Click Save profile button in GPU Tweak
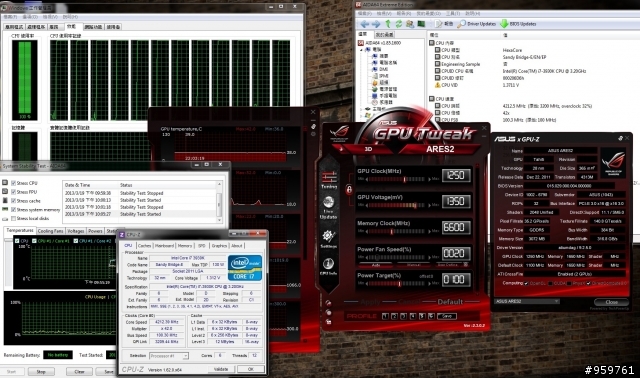This screenshot has width=640, height=378. [447, 316]
